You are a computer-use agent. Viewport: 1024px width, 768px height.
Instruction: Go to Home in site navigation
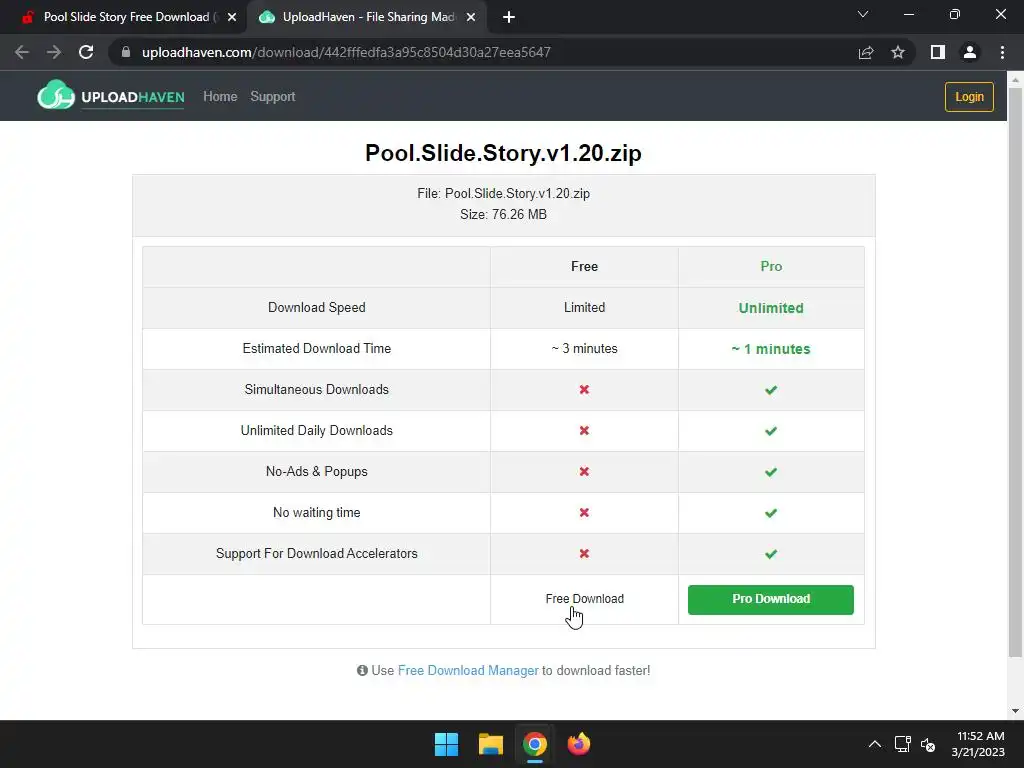[x=220, y=97]
